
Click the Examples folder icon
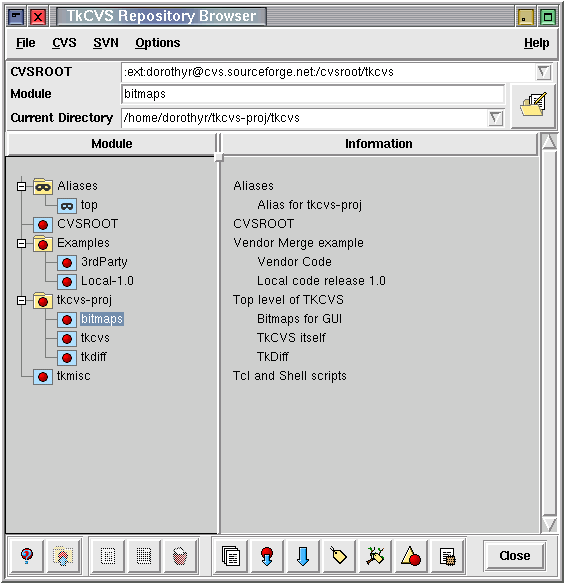(x=43, y=244)
